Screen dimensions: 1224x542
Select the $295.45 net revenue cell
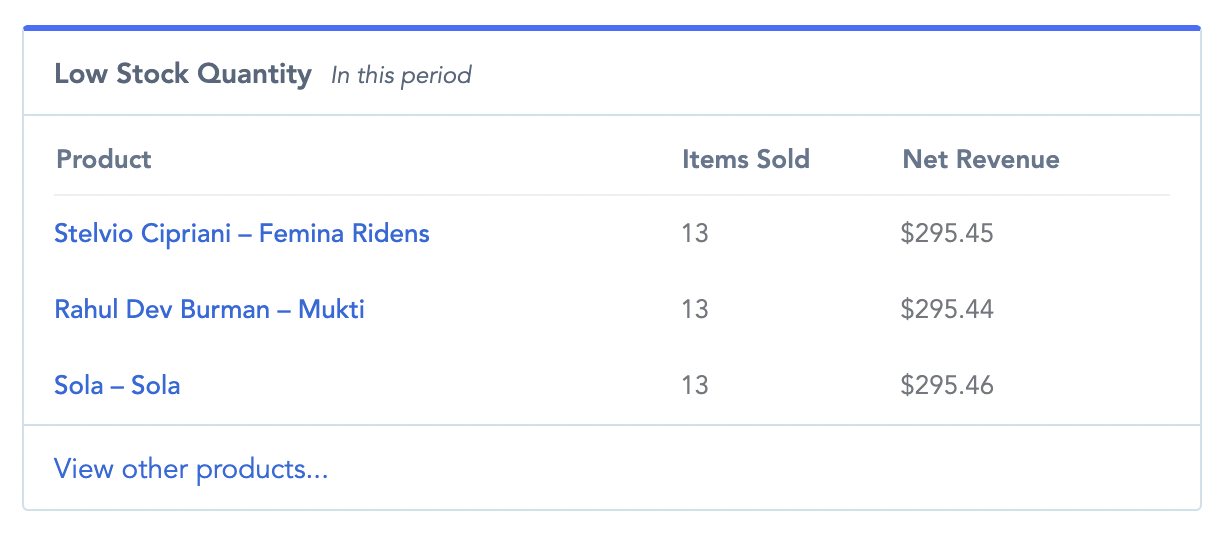coord(947,234)
